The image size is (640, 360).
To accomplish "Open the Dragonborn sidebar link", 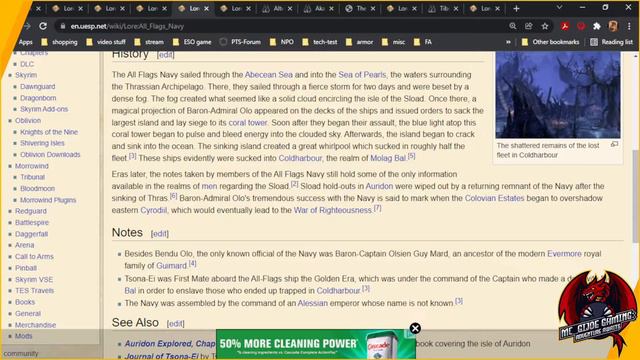I will (38, 98).
